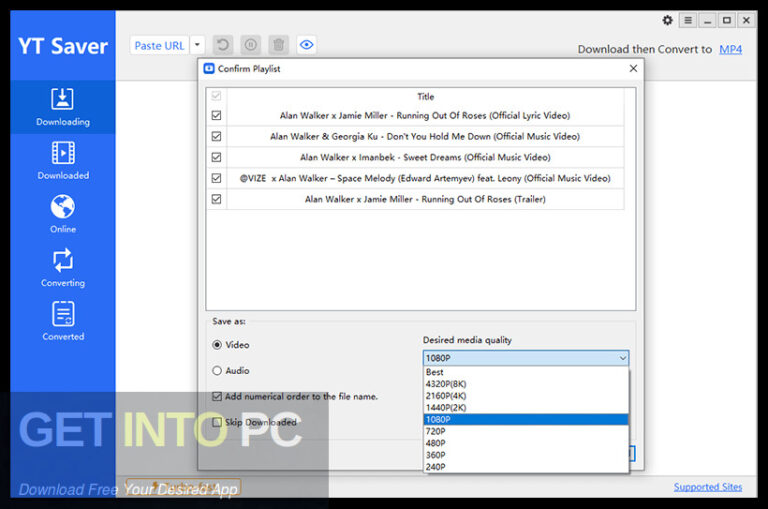Open the hamburger menu icon

688,20
